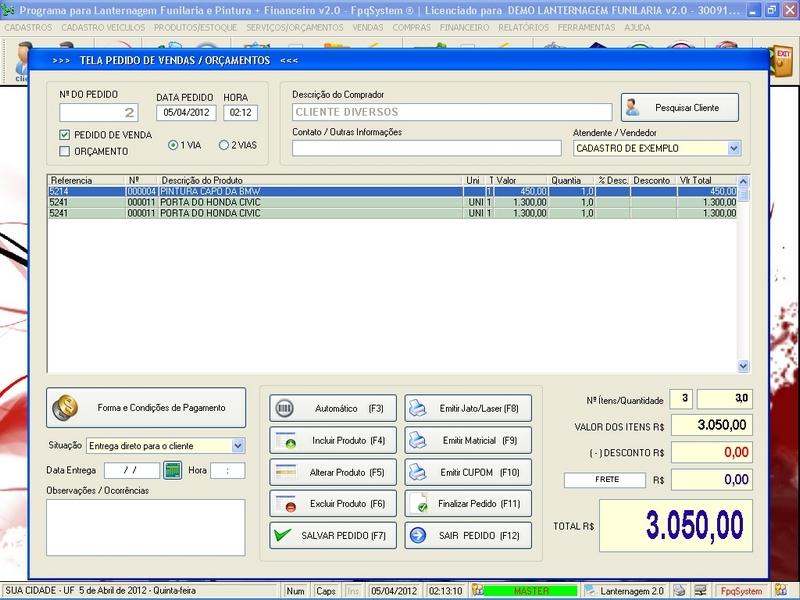Click the calendar icon beside Data Entrega
Screen dimensions: 800x600
[x=172, y=470]
